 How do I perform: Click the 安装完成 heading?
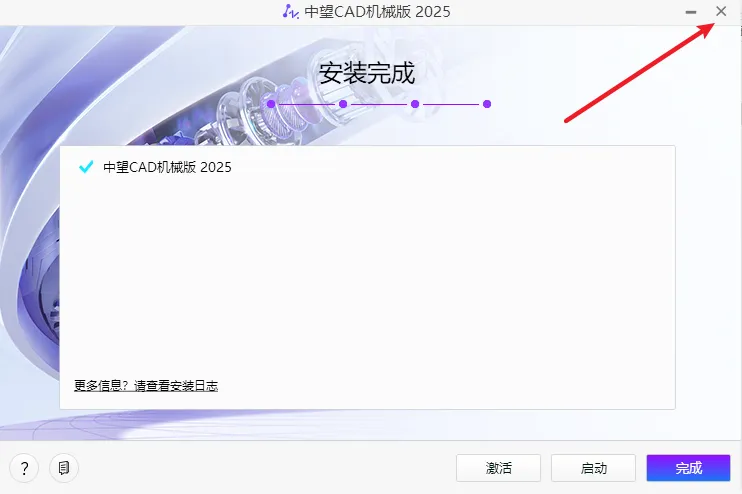(367, 73)
